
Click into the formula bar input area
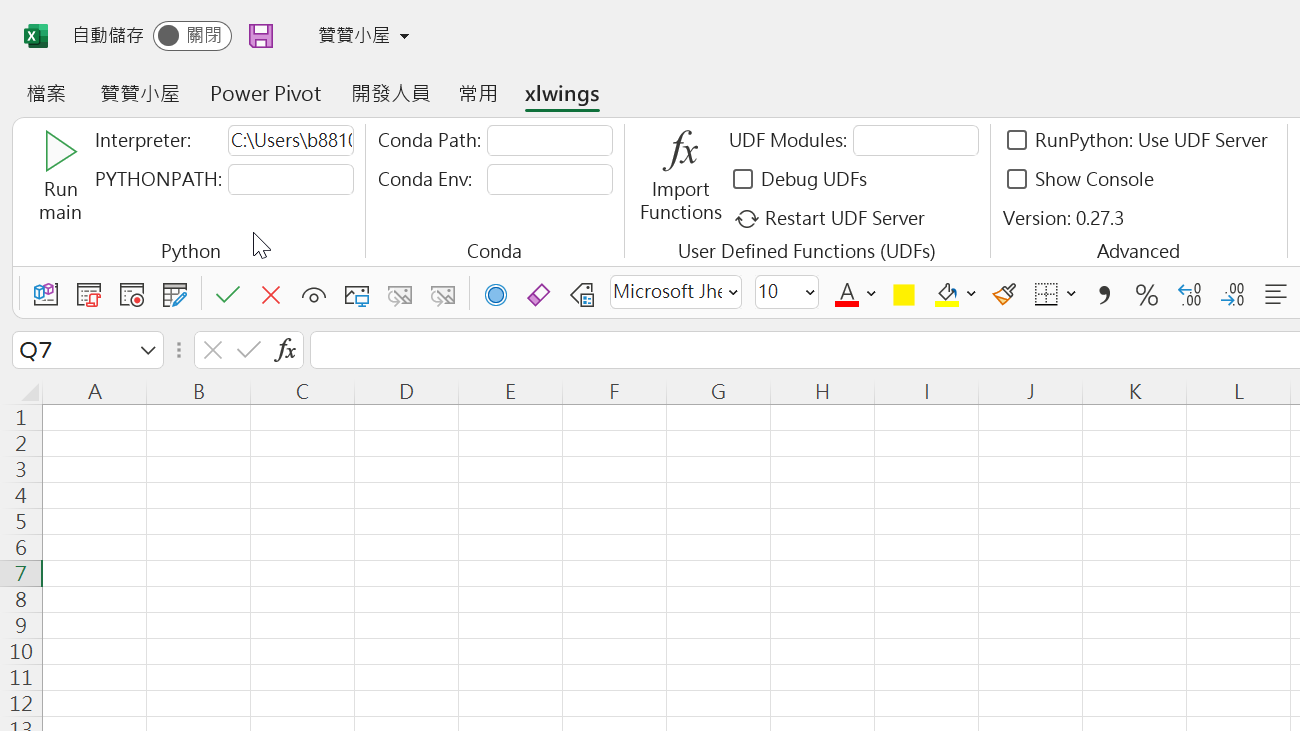pos(805,350)
